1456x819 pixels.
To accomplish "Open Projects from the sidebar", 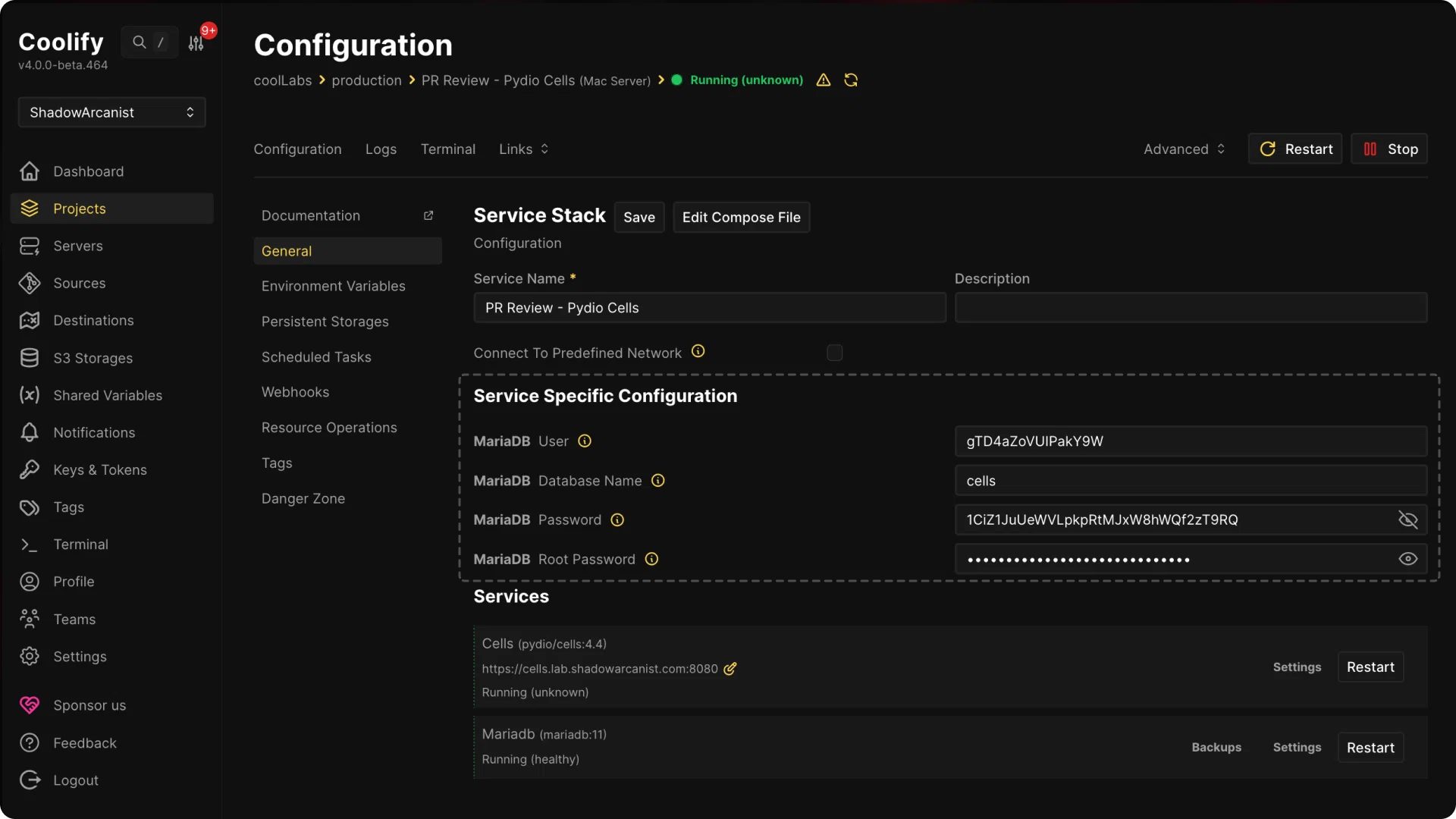I will (x=80, y=209).
